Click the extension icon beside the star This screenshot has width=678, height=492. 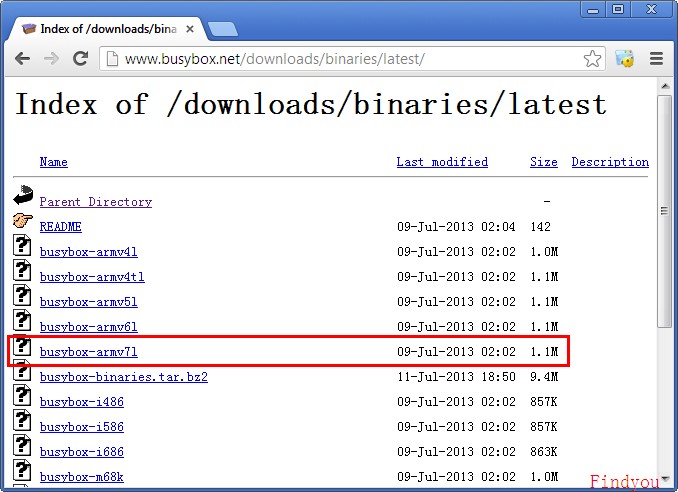[x=624, y=58]
